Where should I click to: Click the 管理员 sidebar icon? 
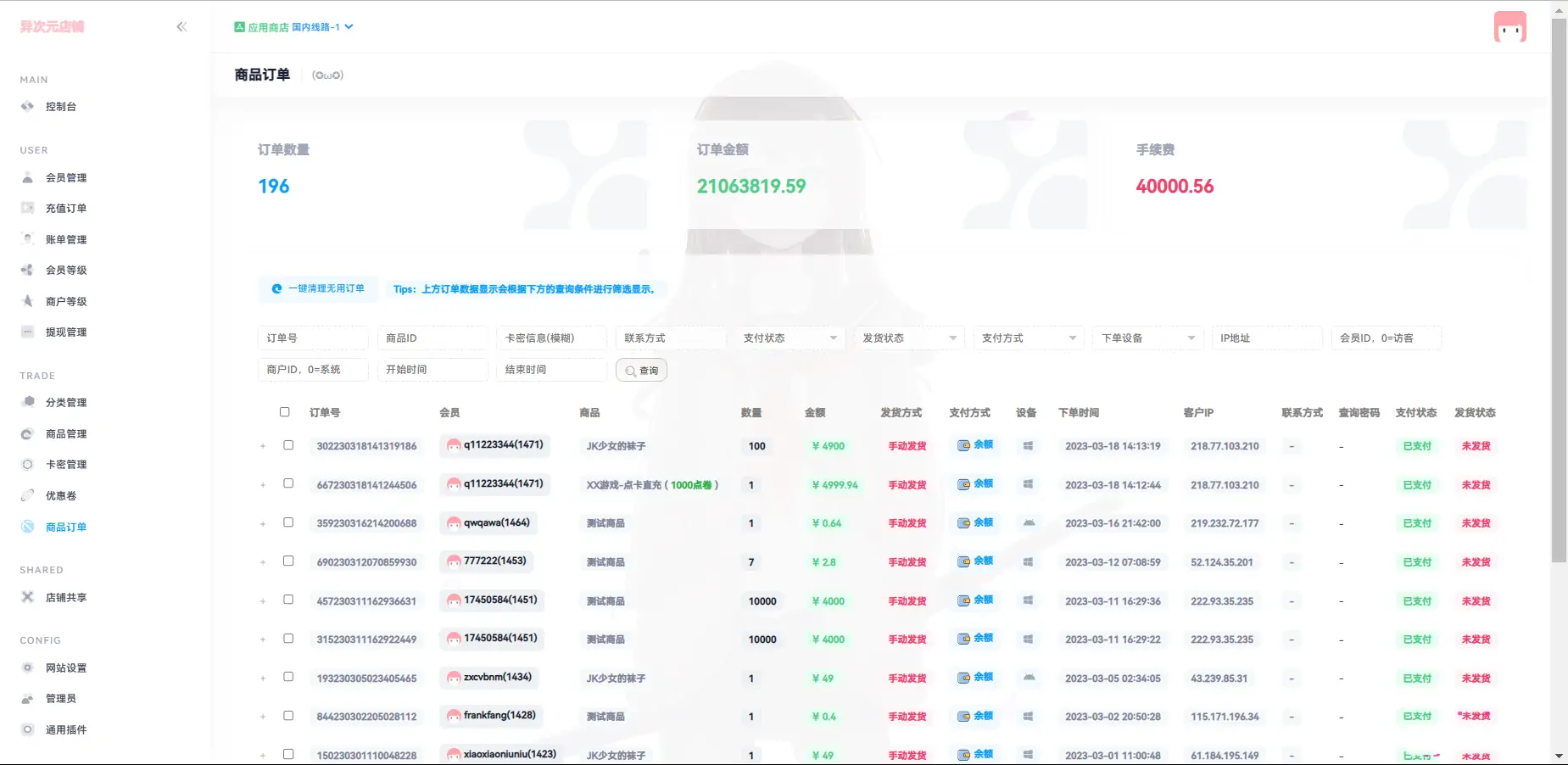point(27,699)
